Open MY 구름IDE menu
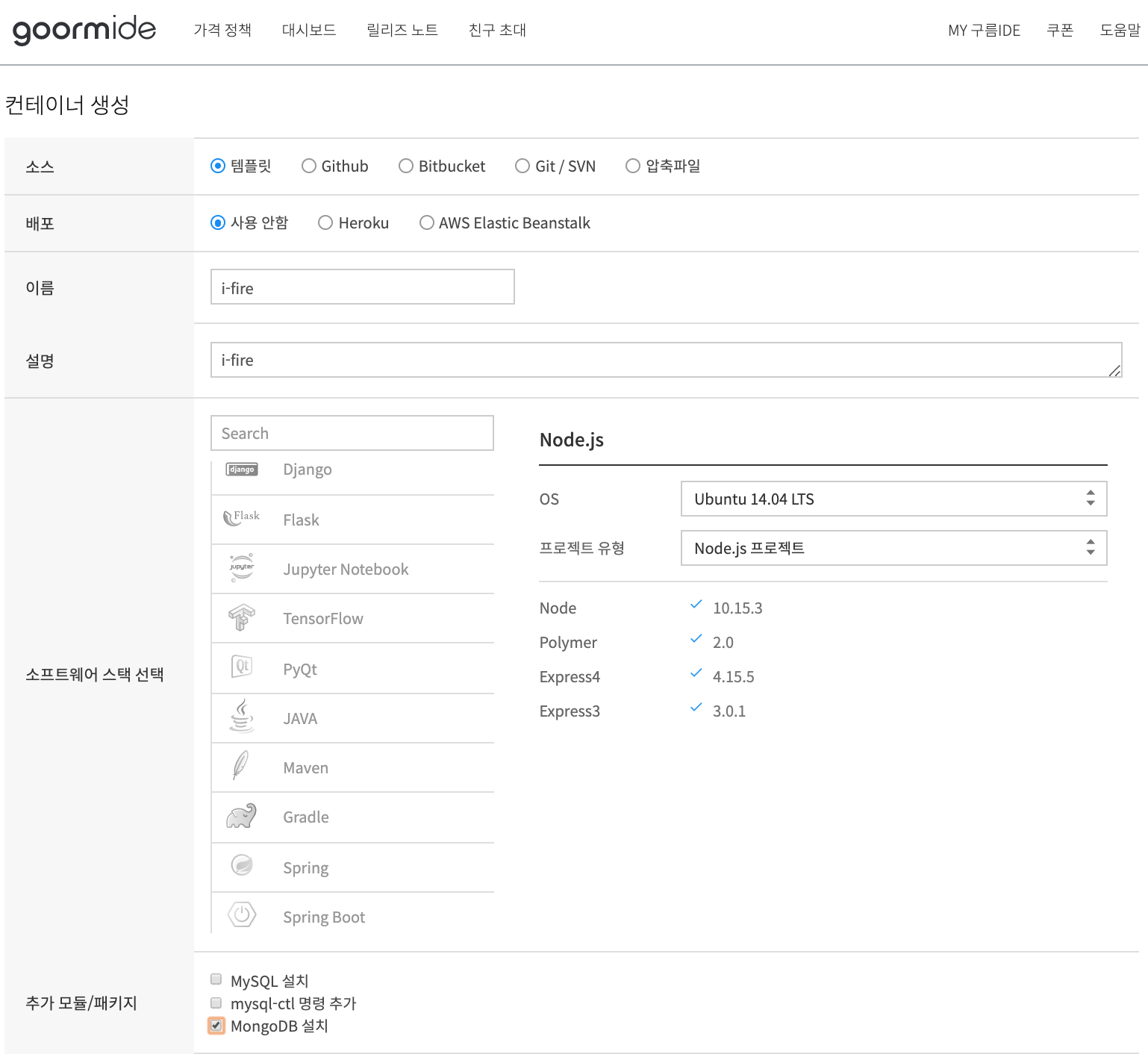1148x1060 pixels. [985, 30]
